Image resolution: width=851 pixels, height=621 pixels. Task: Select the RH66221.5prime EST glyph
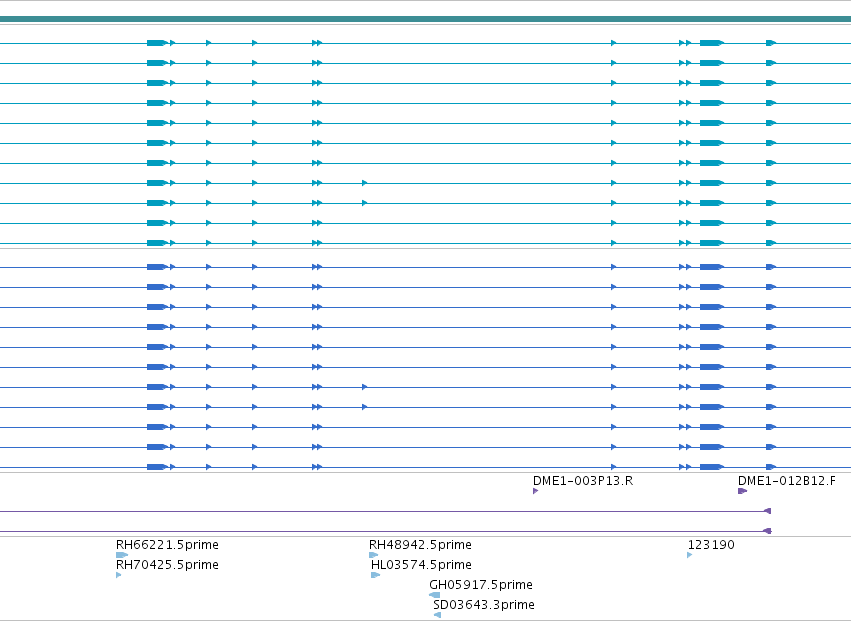tap(122, 555)
